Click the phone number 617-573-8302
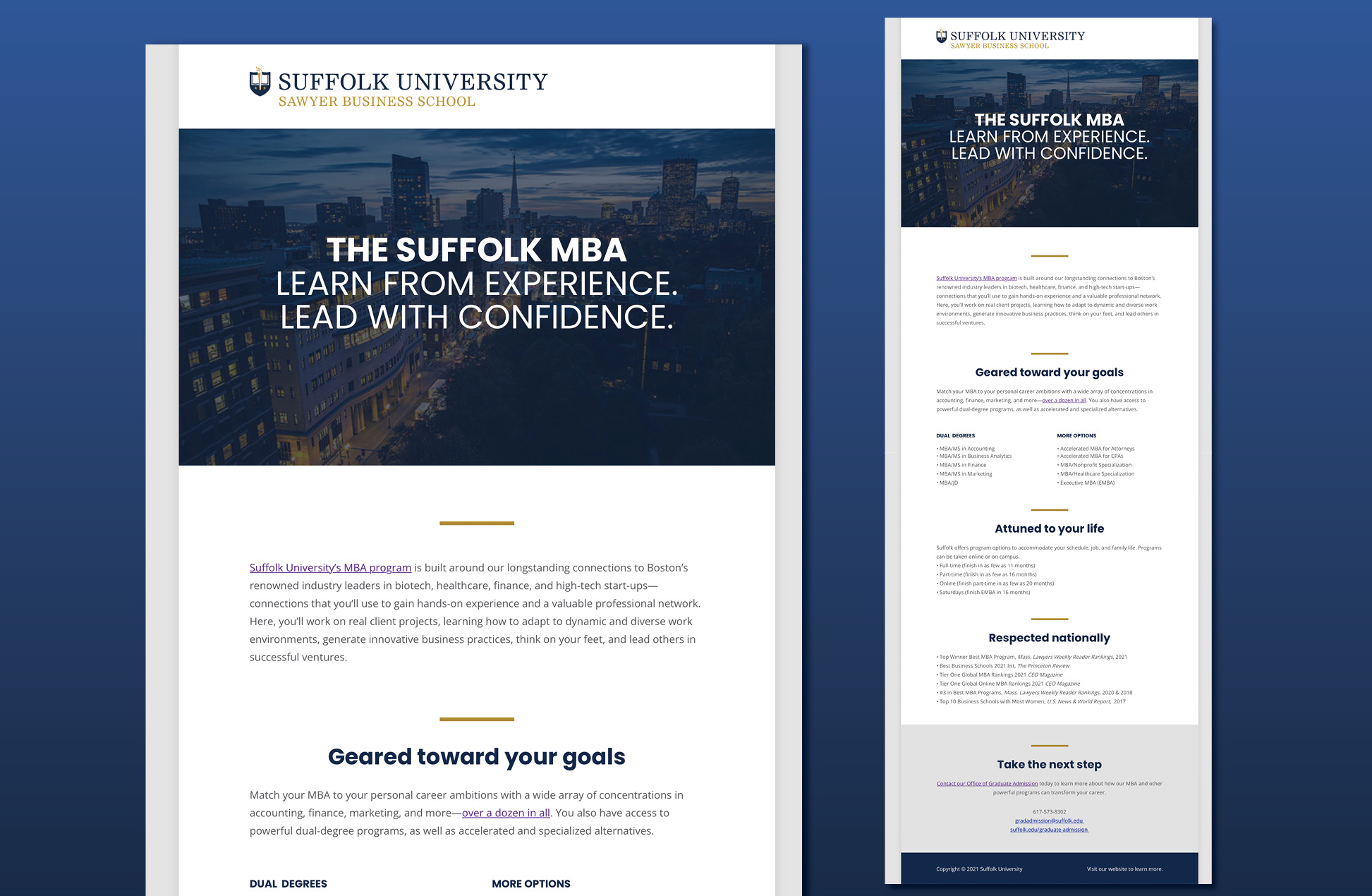Viewport: 1372px width, 896px height. pos(1049,811)
